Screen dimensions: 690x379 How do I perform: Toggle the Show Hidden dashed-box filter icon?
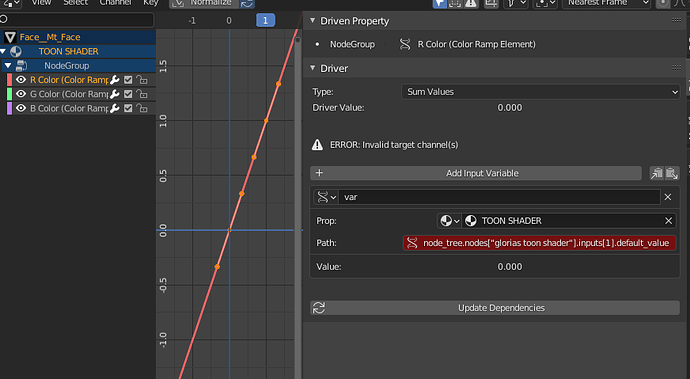(x=455, y=4)
